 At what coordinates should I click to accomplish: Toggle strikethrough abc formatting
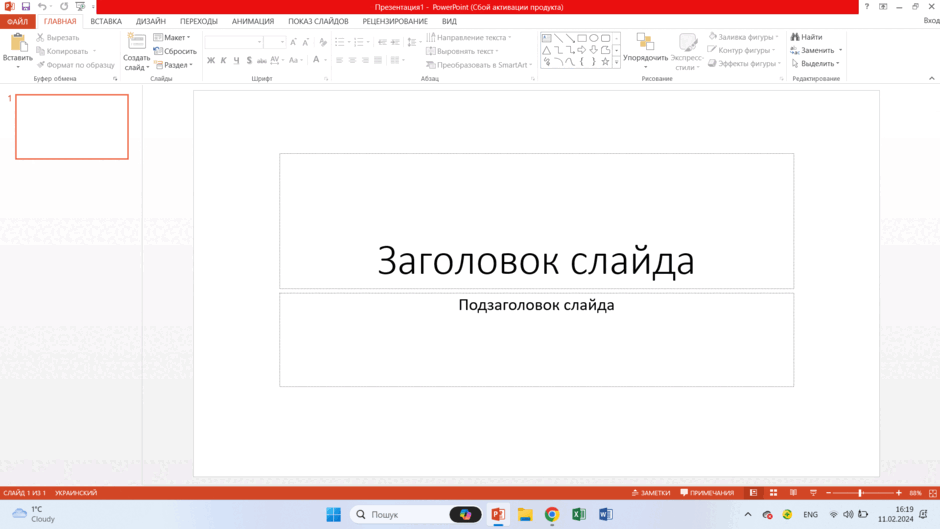[x=262, y=60]
